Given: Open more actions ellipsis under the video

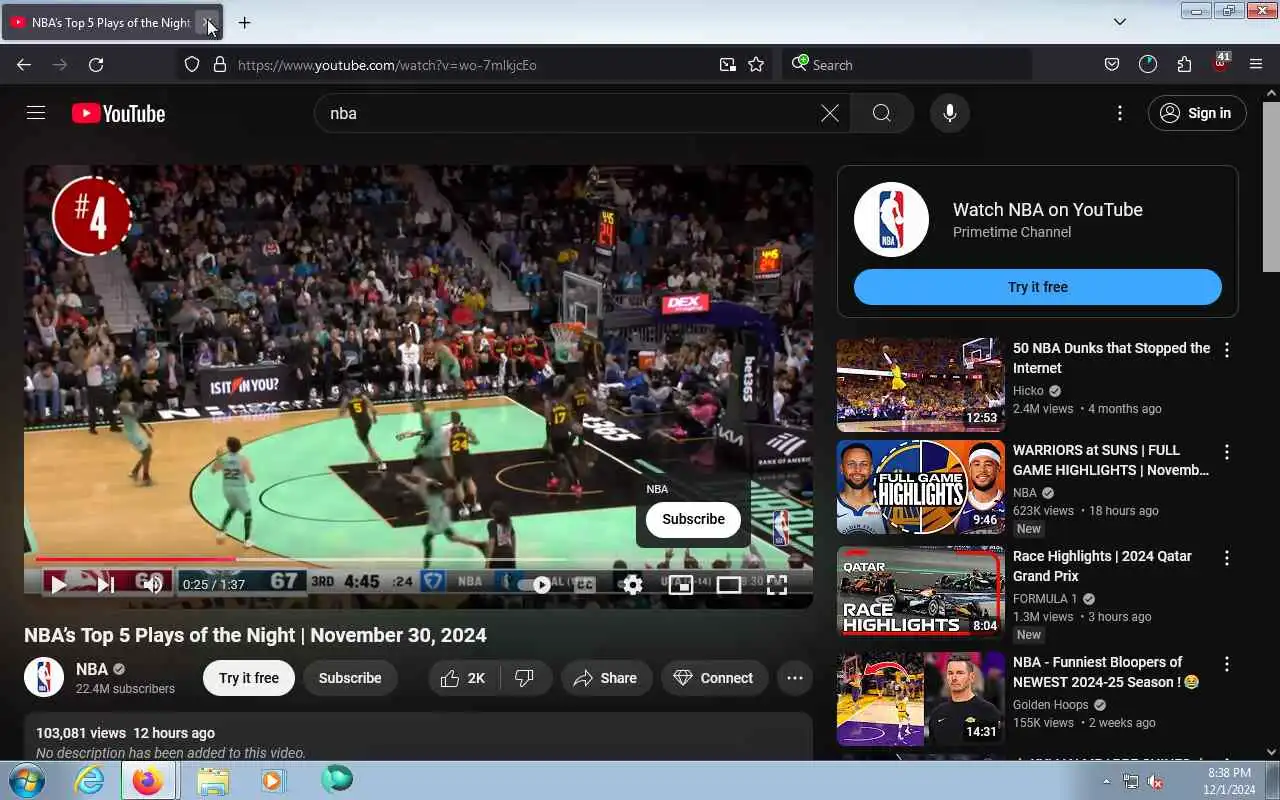Looking at the screenshot, I should tap(794, 678).
